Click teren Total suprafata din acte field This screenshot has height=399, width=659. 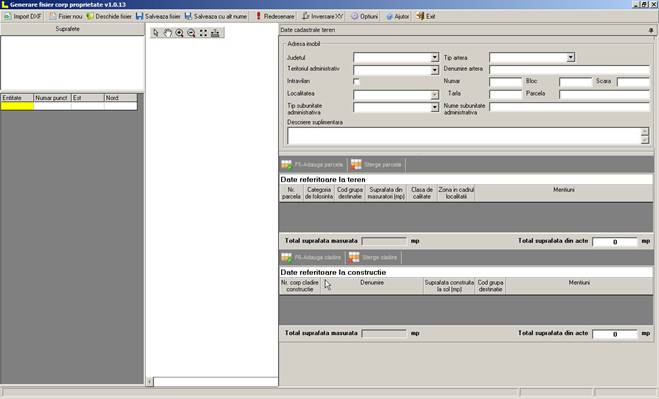614,242
